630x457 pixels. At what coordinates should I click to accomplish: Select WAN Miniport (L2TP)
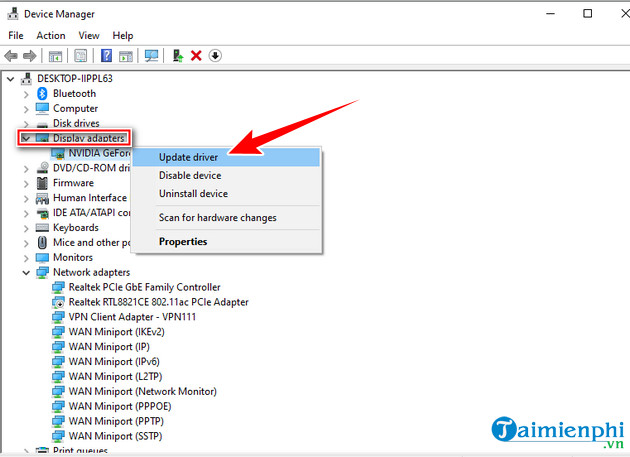click(115, 376)
